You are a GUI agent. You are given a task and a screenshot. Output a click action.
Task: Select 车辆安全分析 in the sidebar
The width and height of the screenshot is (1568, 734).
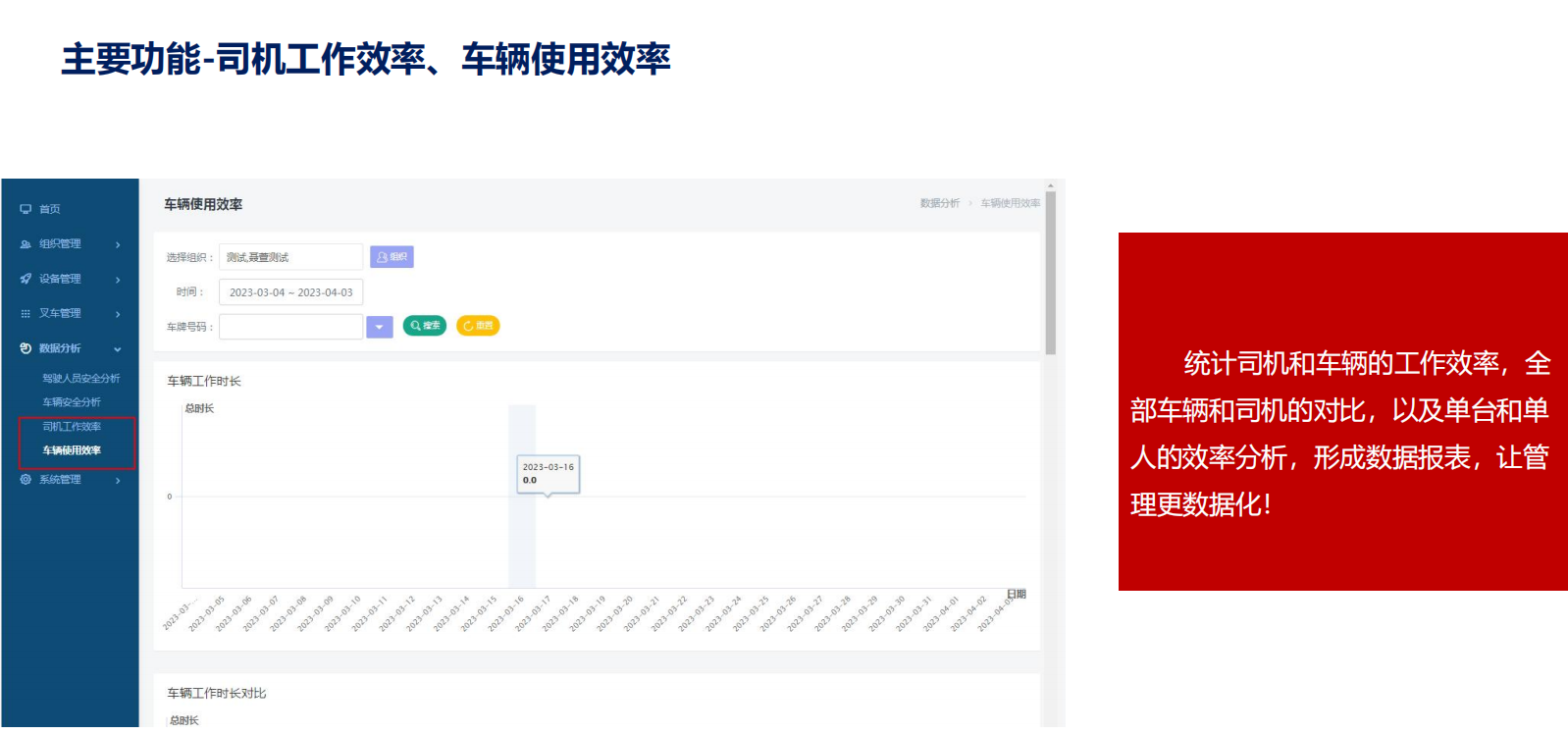coord(72,402)
